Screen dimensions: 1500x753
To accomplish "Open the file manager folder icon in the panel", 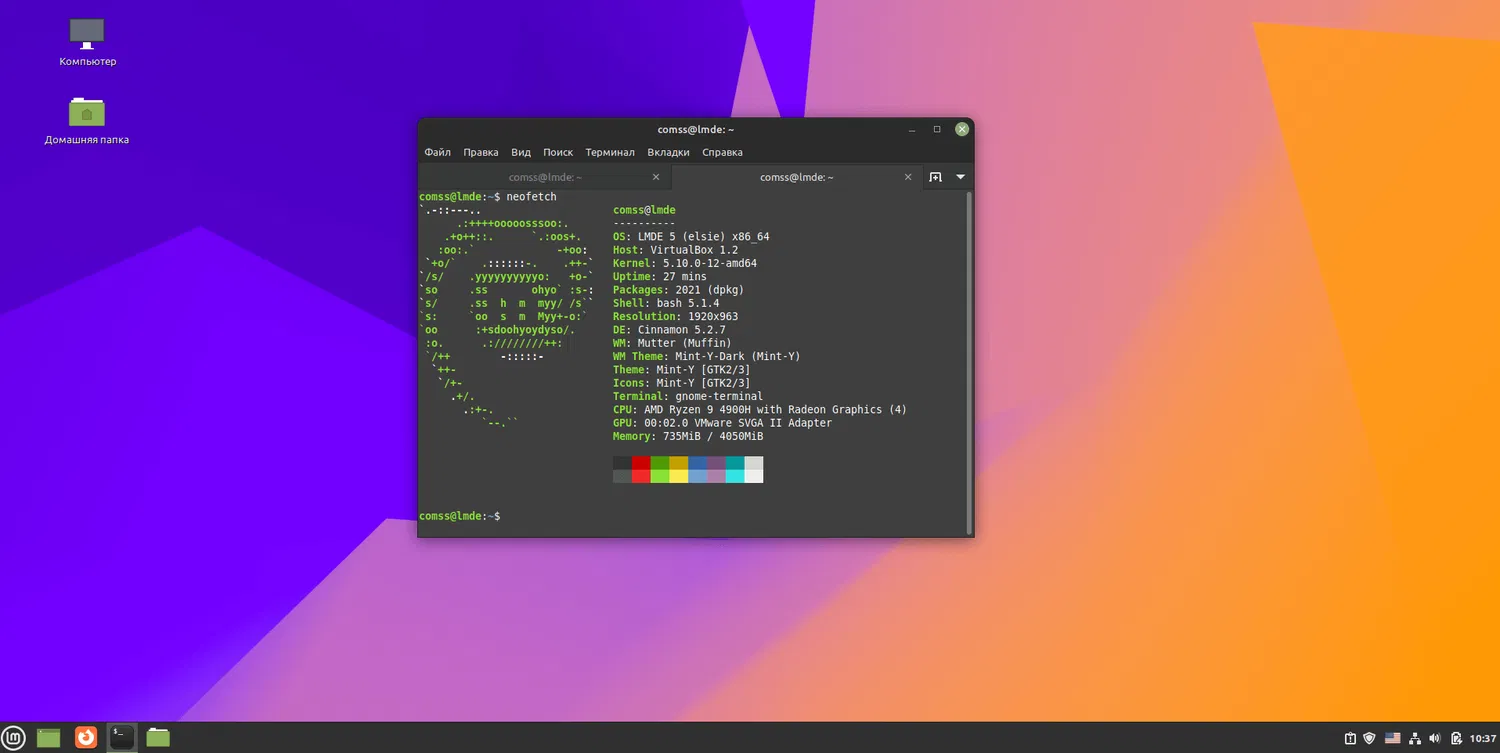I will coord(158,738).
